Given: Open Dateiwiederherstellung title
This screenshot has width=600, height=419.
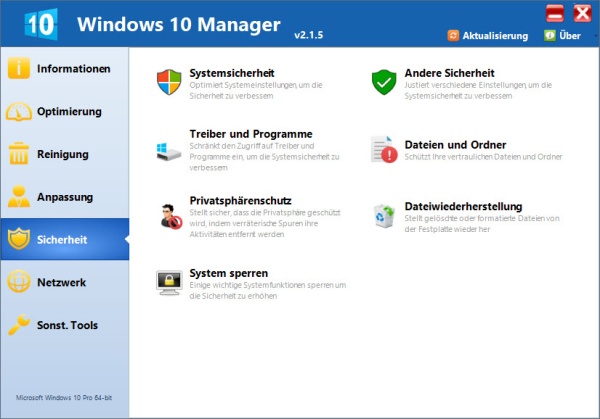Looking at the screenshot, I should [x=463, y=206].
